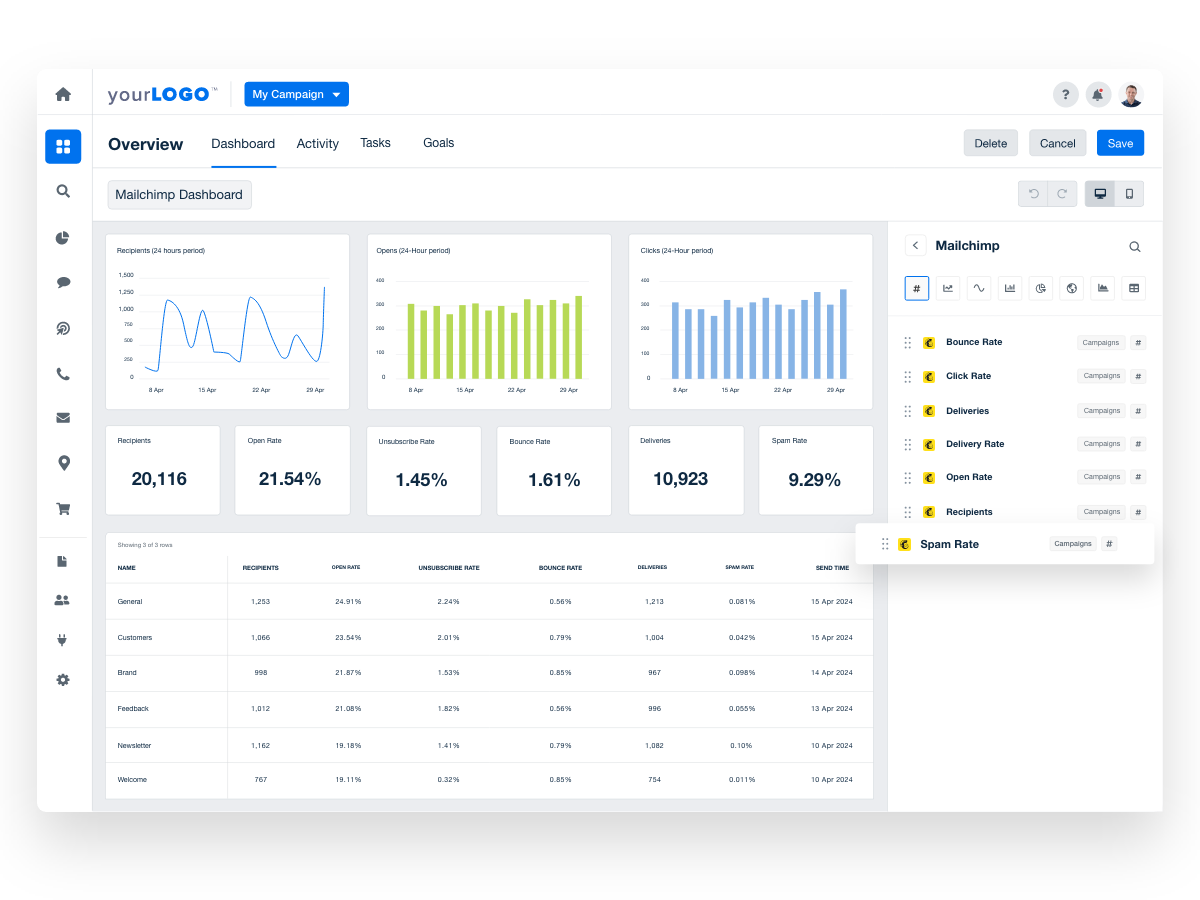Switch to the Activity tab
1200x900 pixels.
317,143
